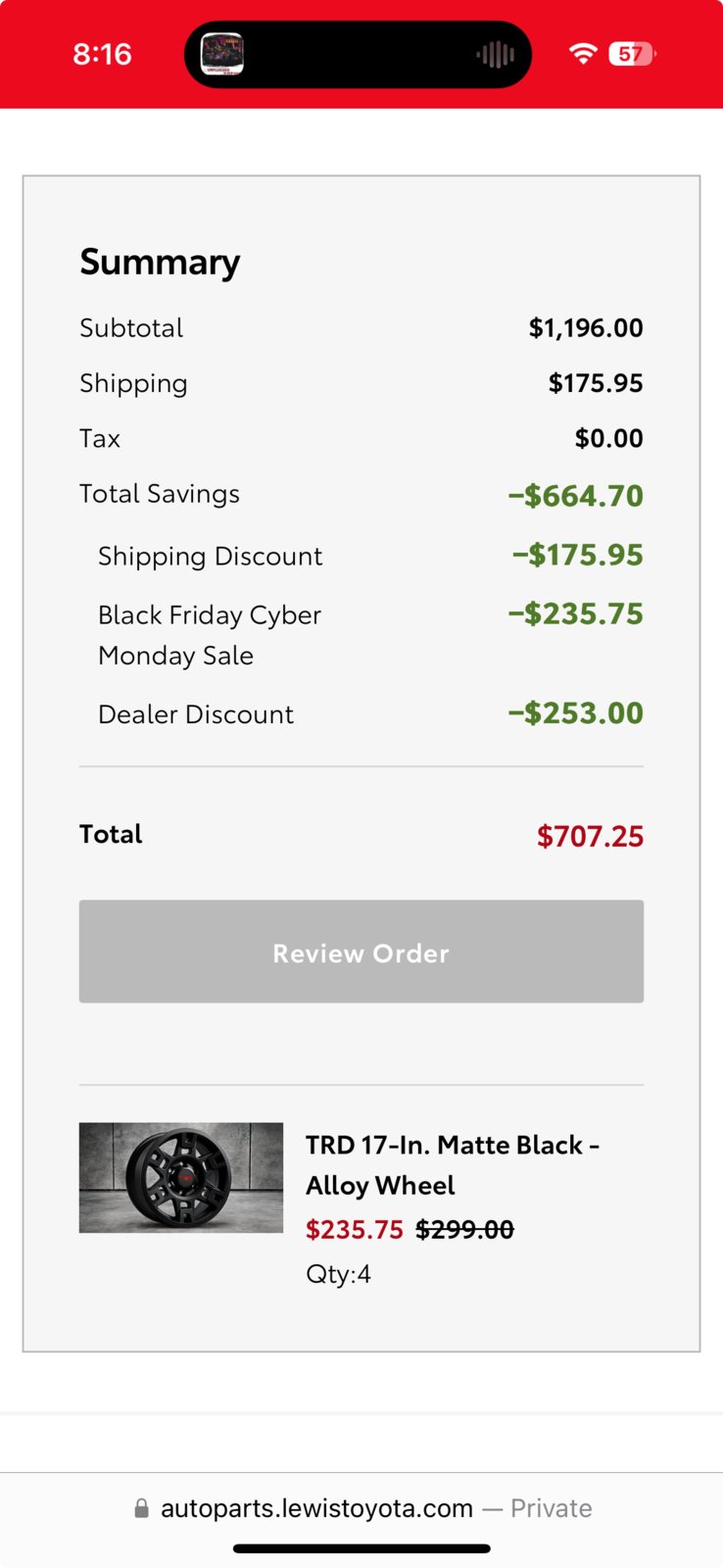Tap the TRD 17-In. Matte Black Alloy Wheel title
This screenshot has height=1568, width=723.
453,1165
